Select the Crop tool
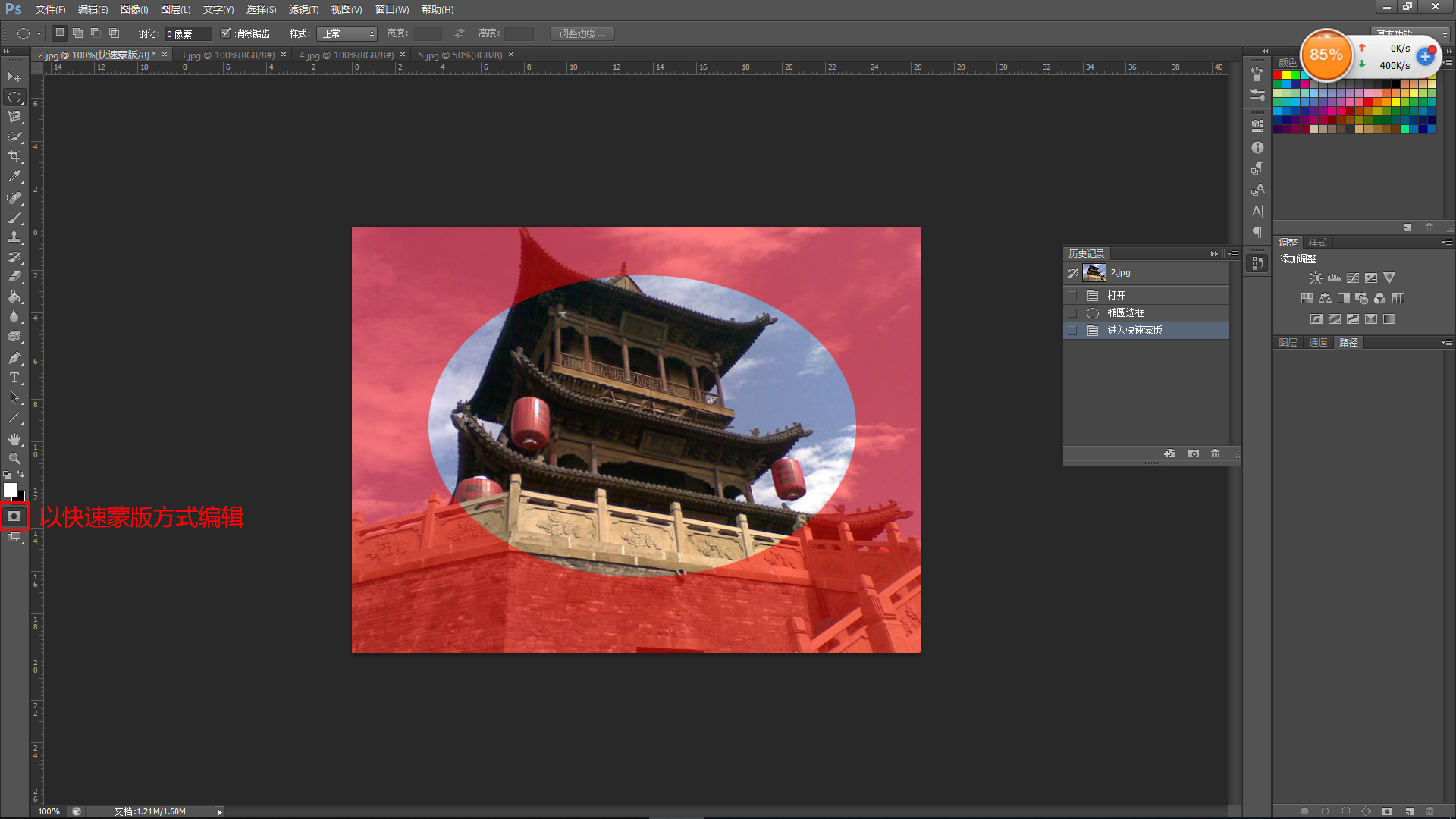This screenshot has height=819, width=1456. (x=14, y=156)
